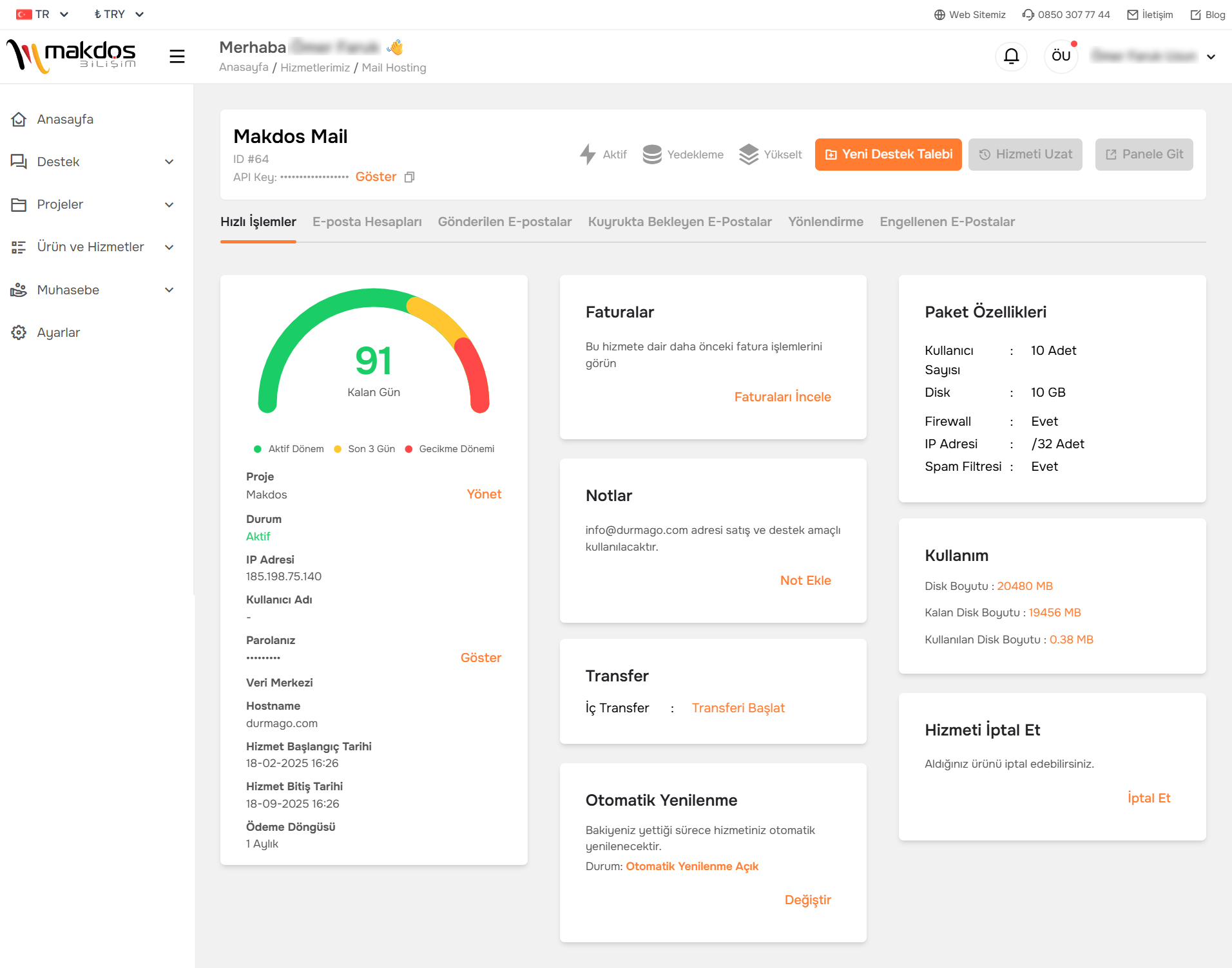
Task: Click the 19456 MB remaining disk value
Action: [1055, 612]
